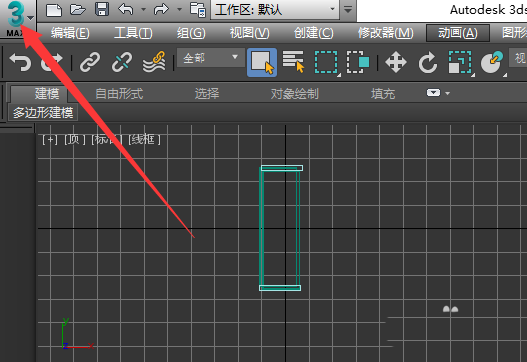This screenshot has height=362, width=527.
Task: Click the quick access Redo arrow
Action: (161, 9)
